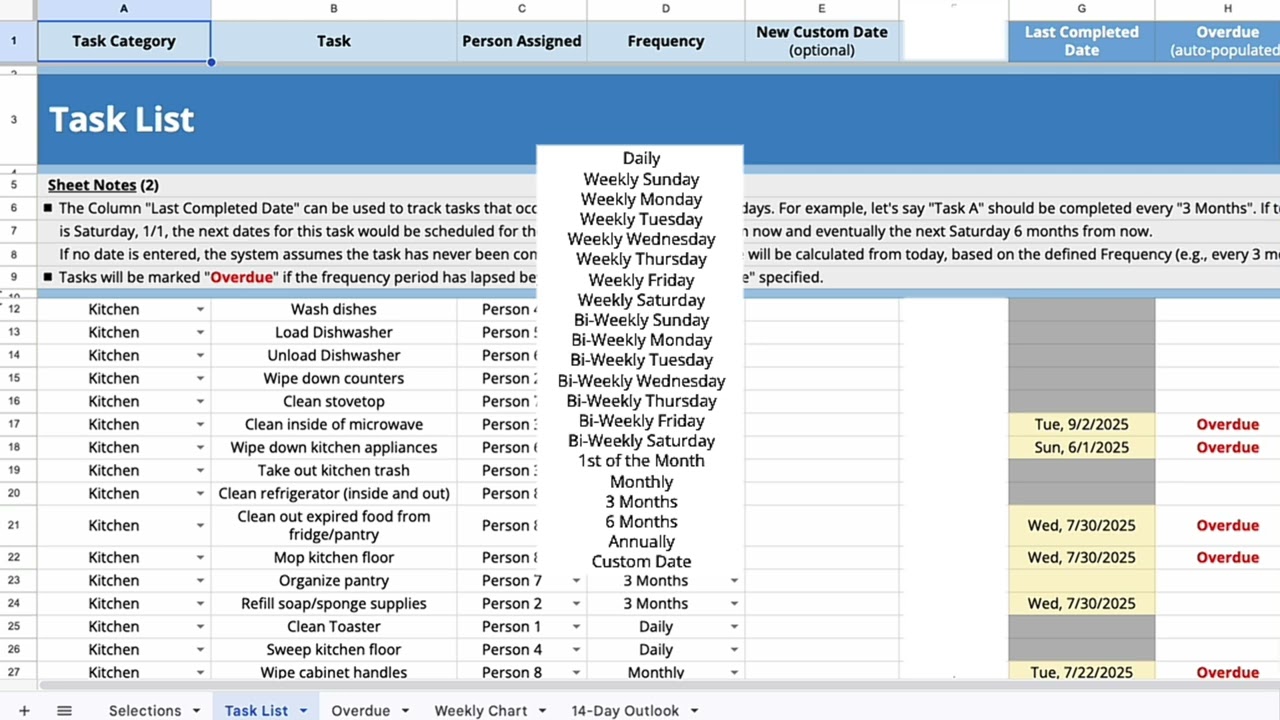
Task: Choose Bi-Weekly Monday from the frequency list
Action: [641, 340]
